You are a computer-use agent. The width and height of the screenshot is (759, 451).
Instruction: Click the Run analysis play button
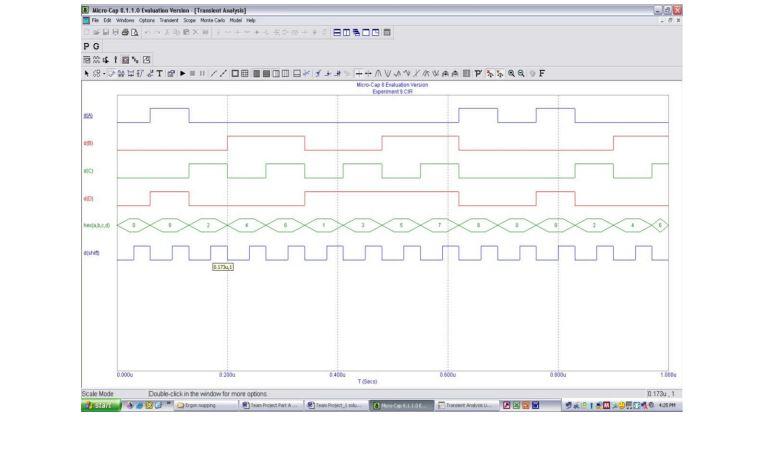click(x=182, y=74)
